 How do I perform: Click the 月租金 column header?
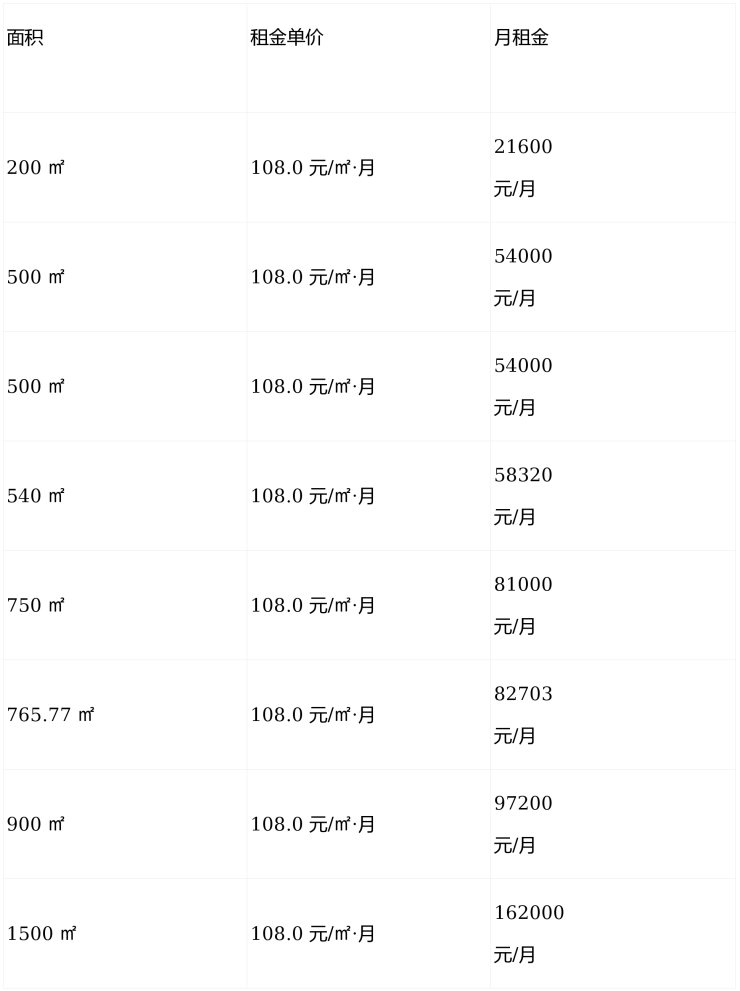(x=521, y=38)
